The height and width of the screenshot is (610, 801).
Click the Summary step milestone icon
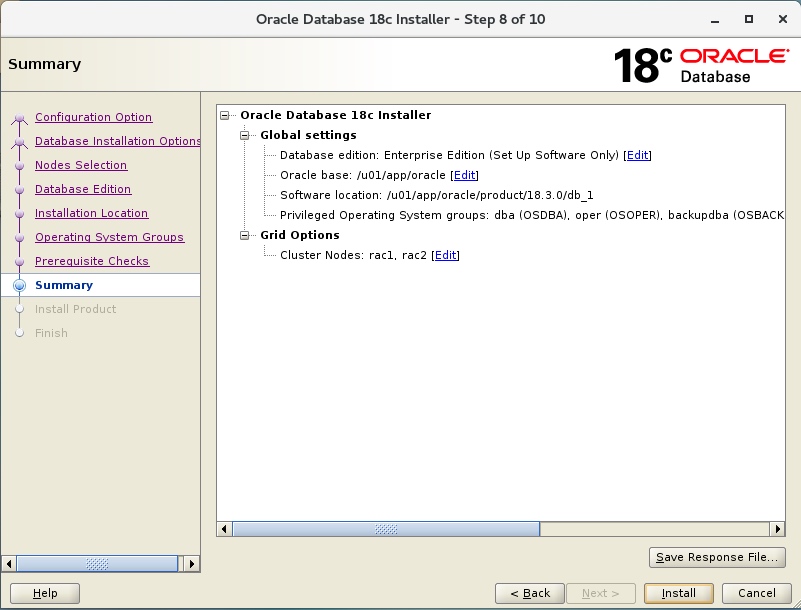19,285
